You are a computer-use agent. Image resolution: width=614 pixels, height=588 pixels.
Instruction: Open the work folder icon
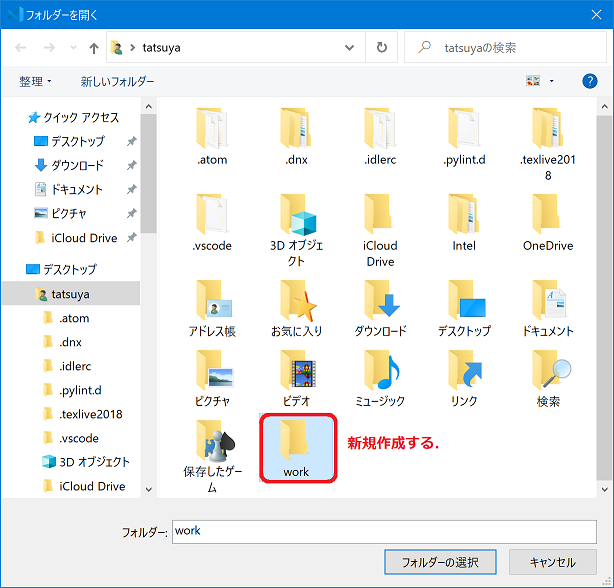(296, 441)
